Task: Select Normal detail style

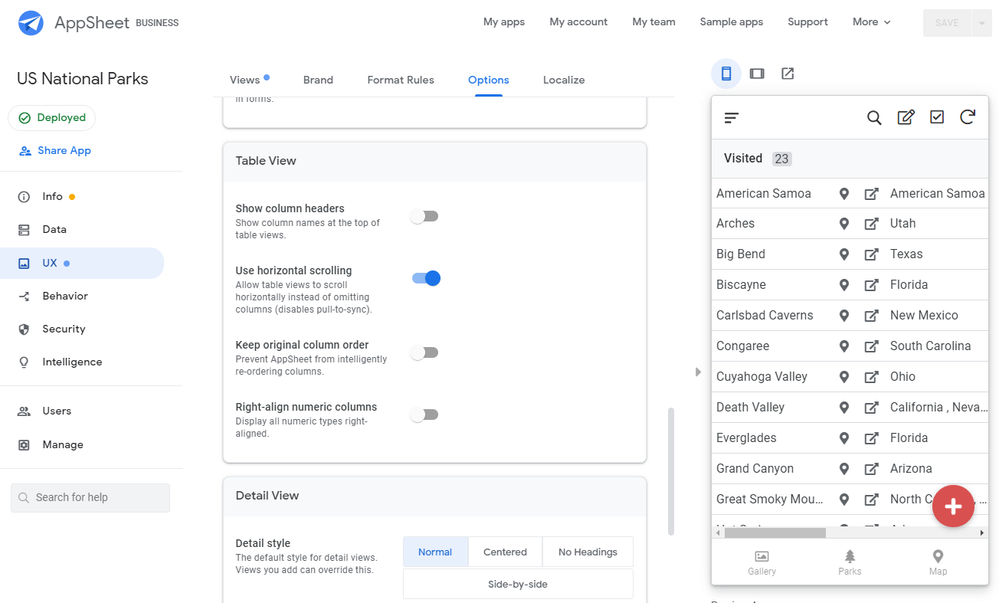Action: 435,552
